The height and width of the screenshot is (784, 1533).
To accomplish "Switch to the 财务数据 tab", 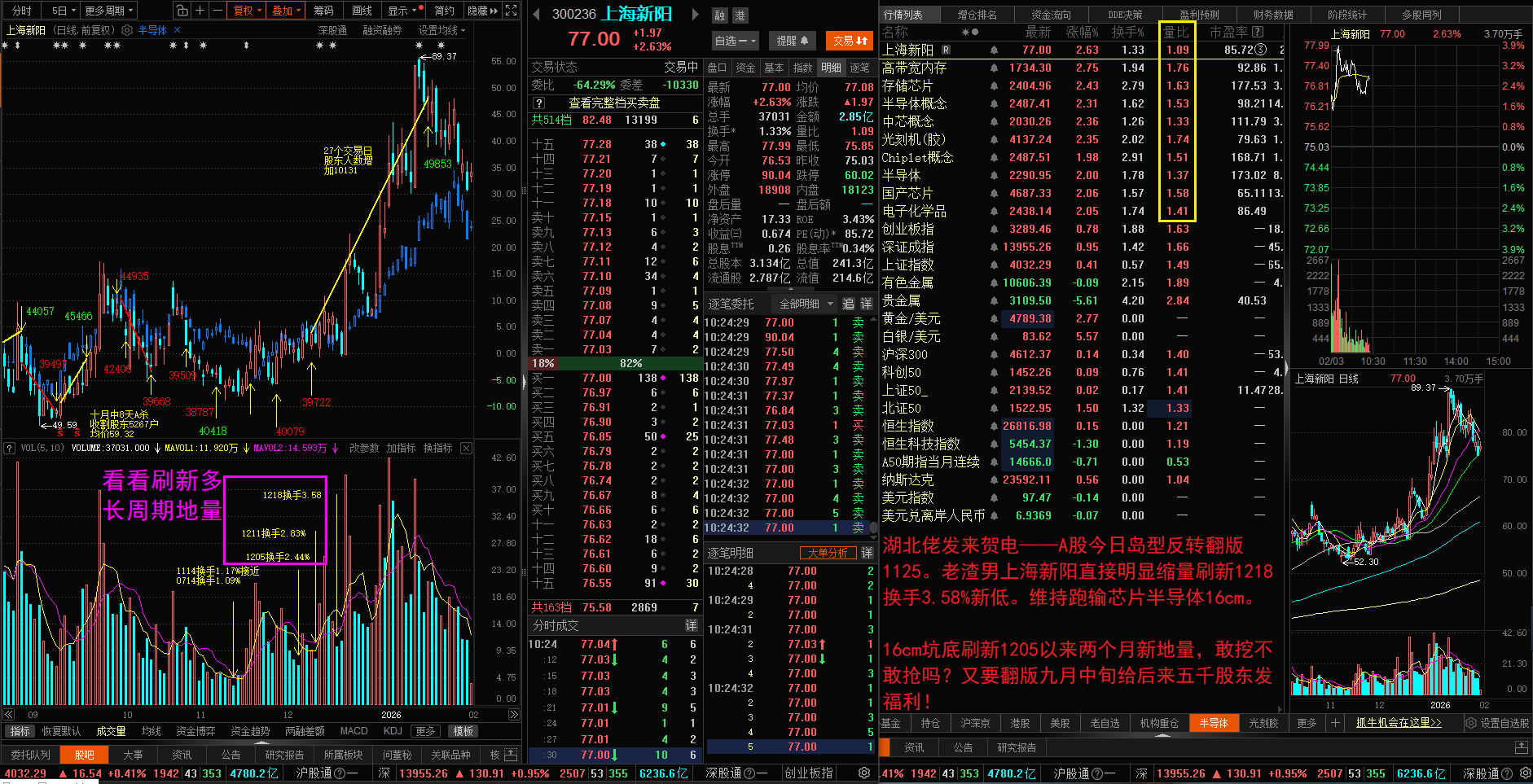I will click(1273, 15).
